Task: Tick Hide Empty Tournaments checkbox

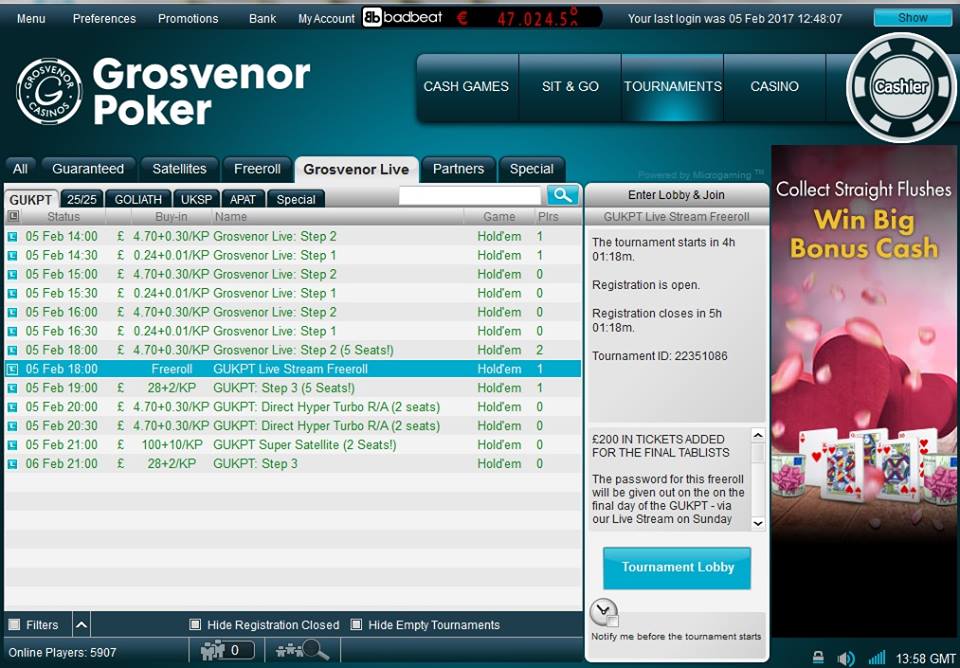Action: point(356,625)
